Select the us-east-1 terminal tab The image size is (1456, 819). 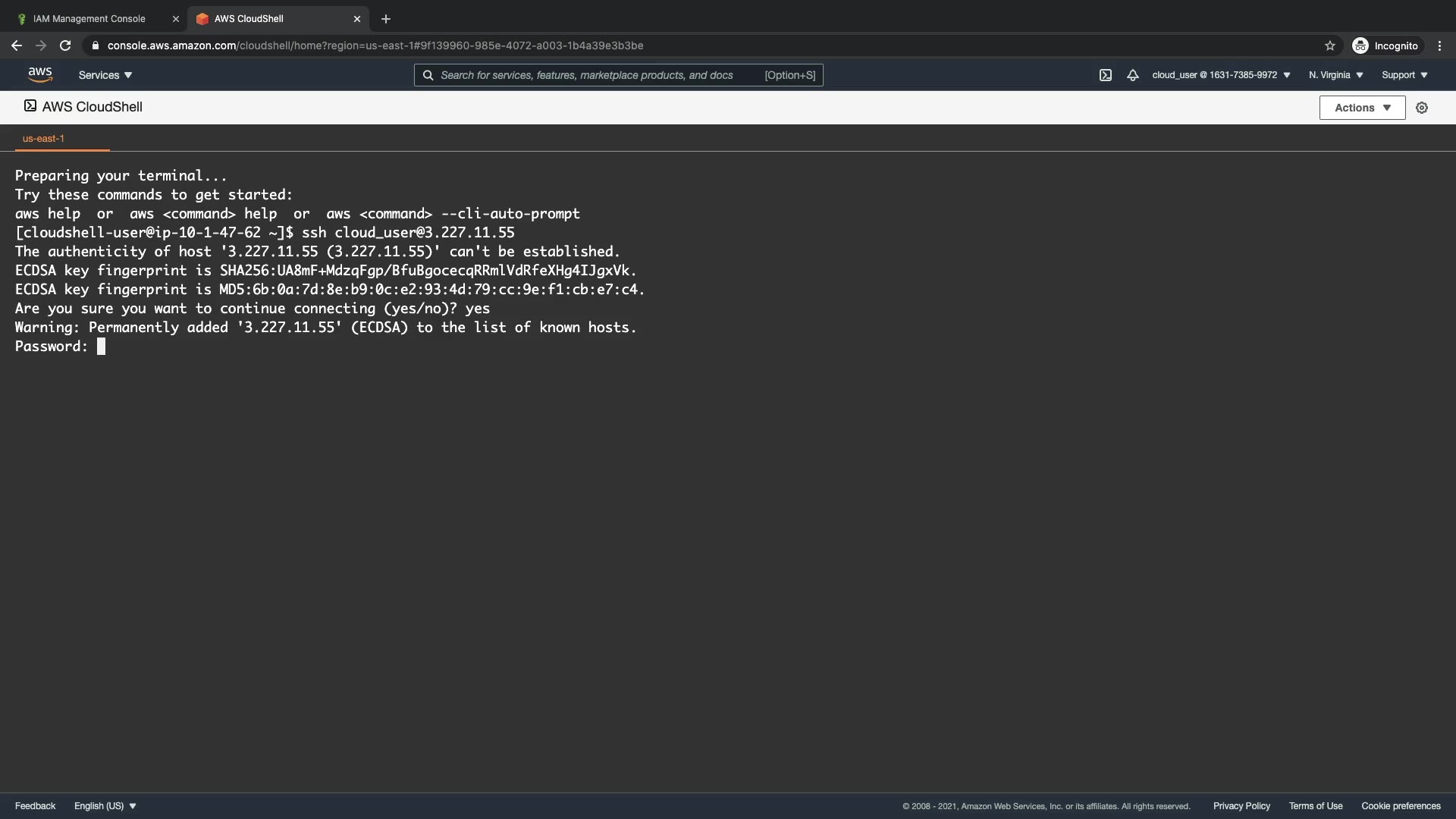point(43,139)
